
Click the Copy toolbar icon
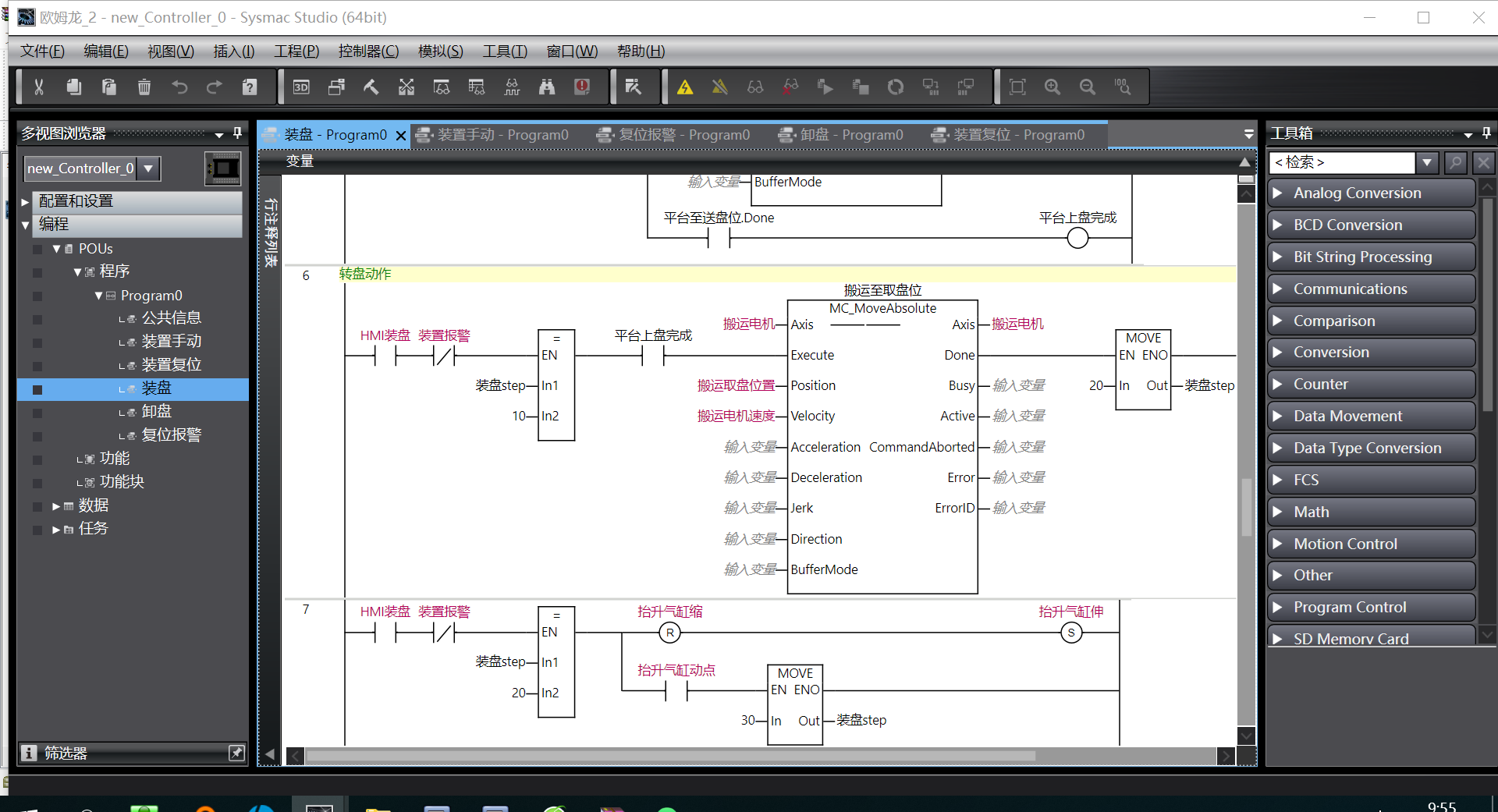[x=74, y=87]
